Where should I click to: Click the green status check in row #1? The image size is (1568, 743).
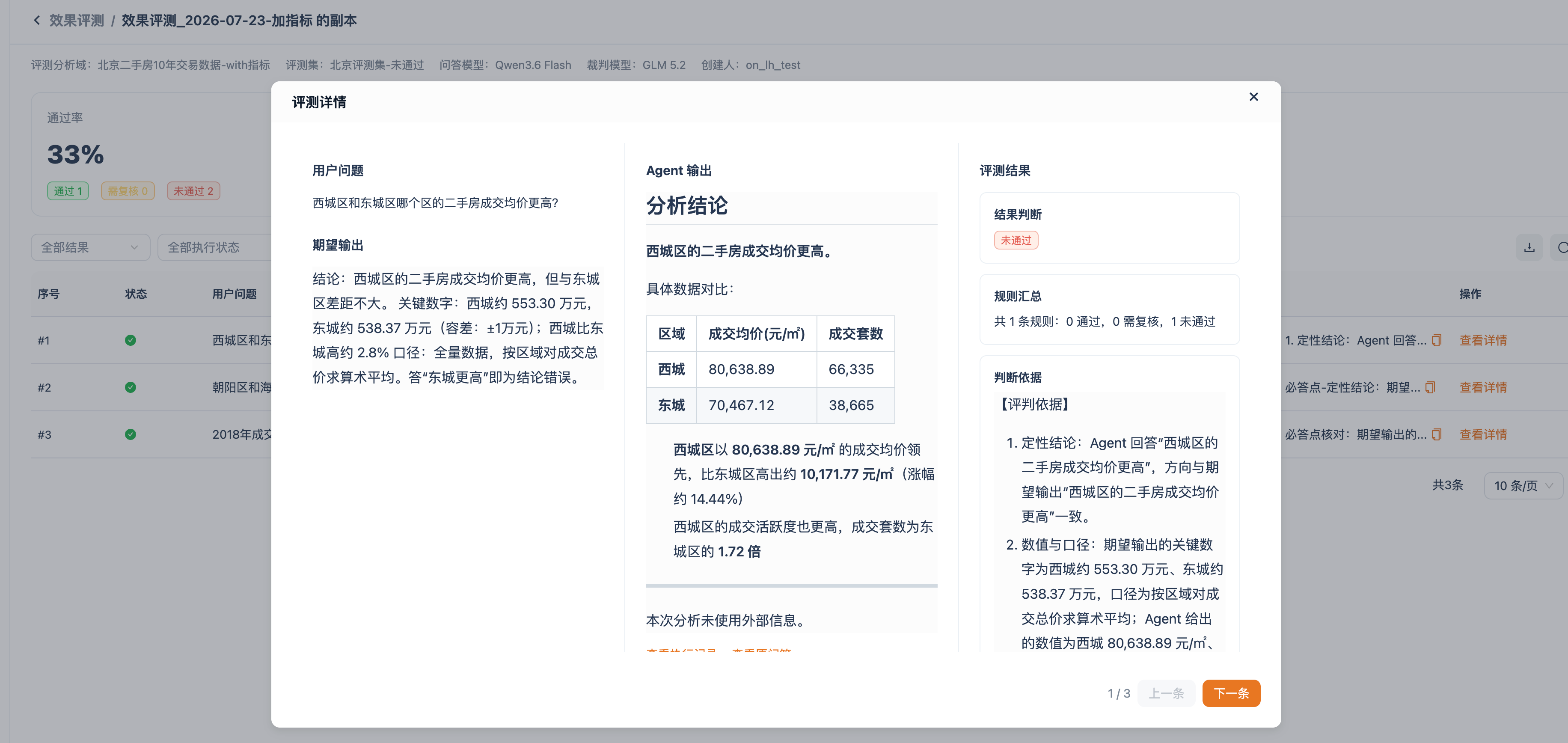130,340
